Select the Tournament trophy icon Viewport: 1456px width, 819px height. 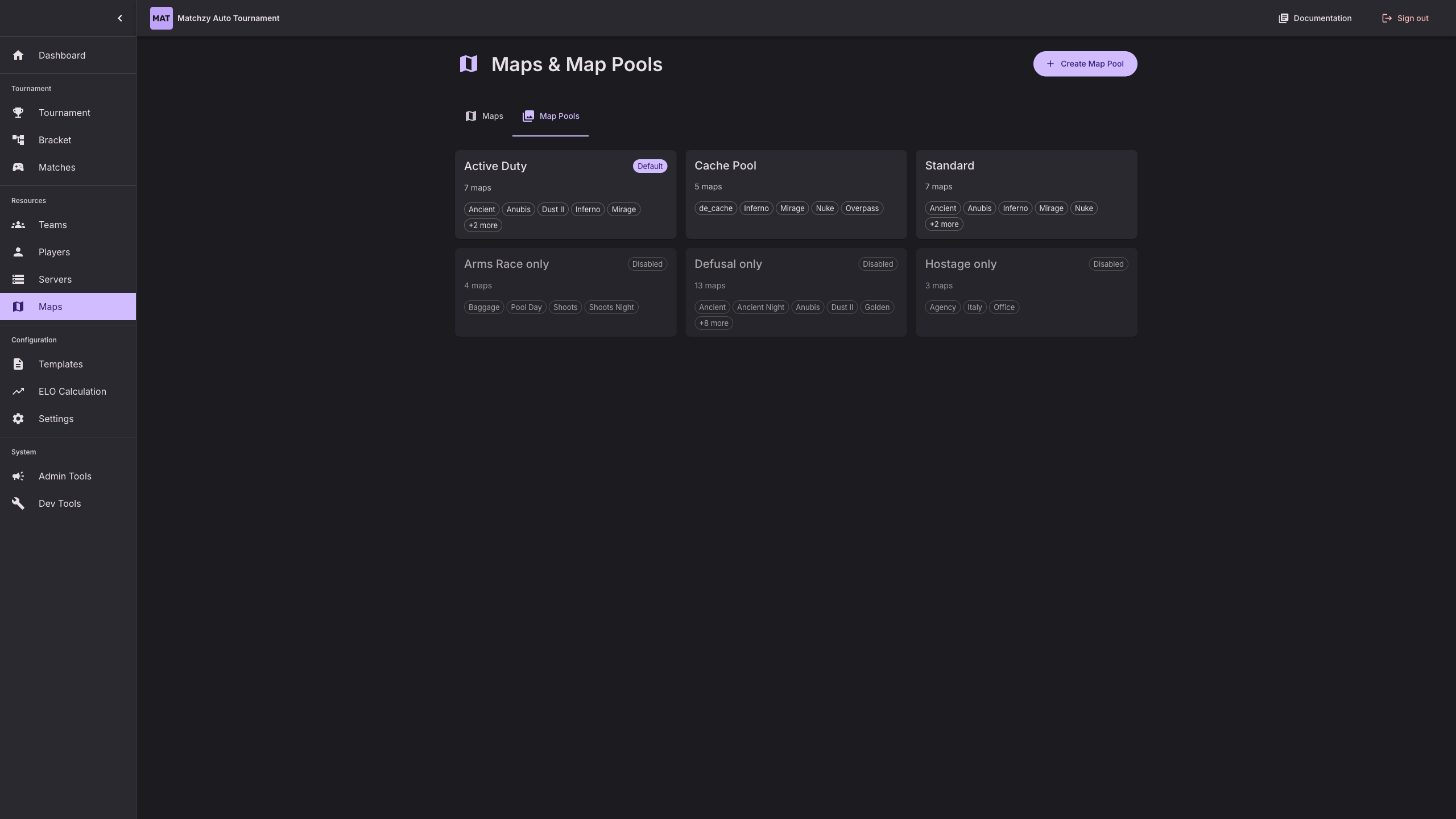(18, 113)
